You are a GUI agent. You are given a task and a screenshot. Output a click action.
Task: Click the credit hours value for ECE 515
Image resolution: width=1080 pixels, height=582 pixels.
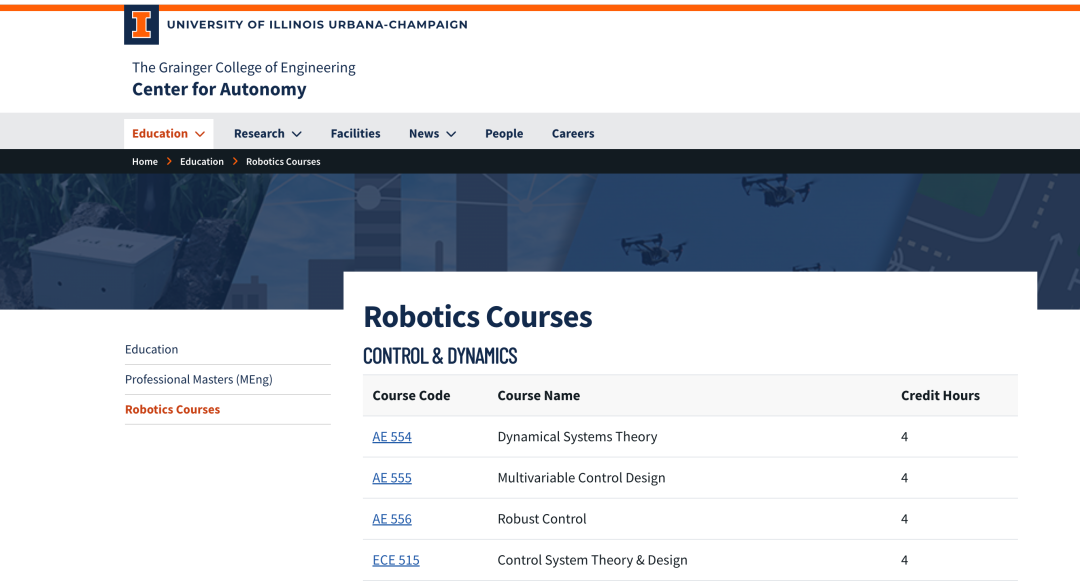904,560
